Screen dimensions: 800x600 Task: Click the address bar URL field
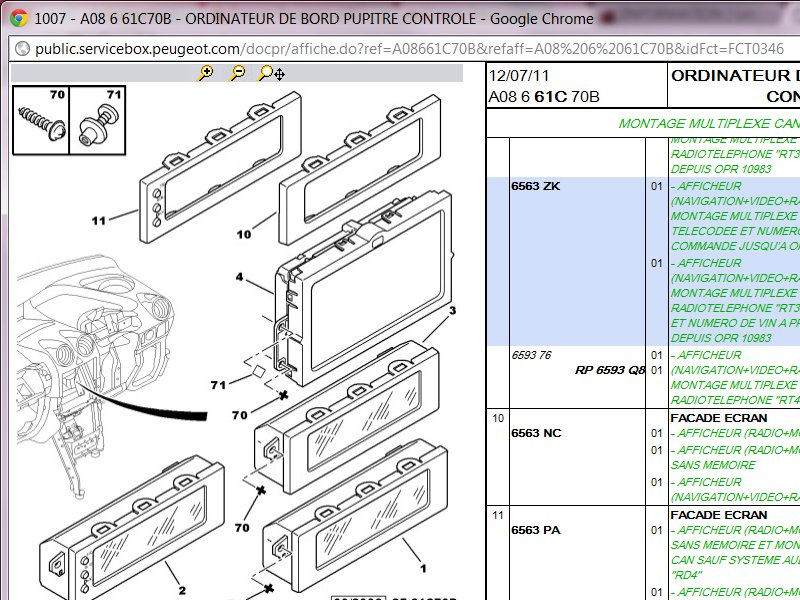pyautogui.click(x=409, y=49)
